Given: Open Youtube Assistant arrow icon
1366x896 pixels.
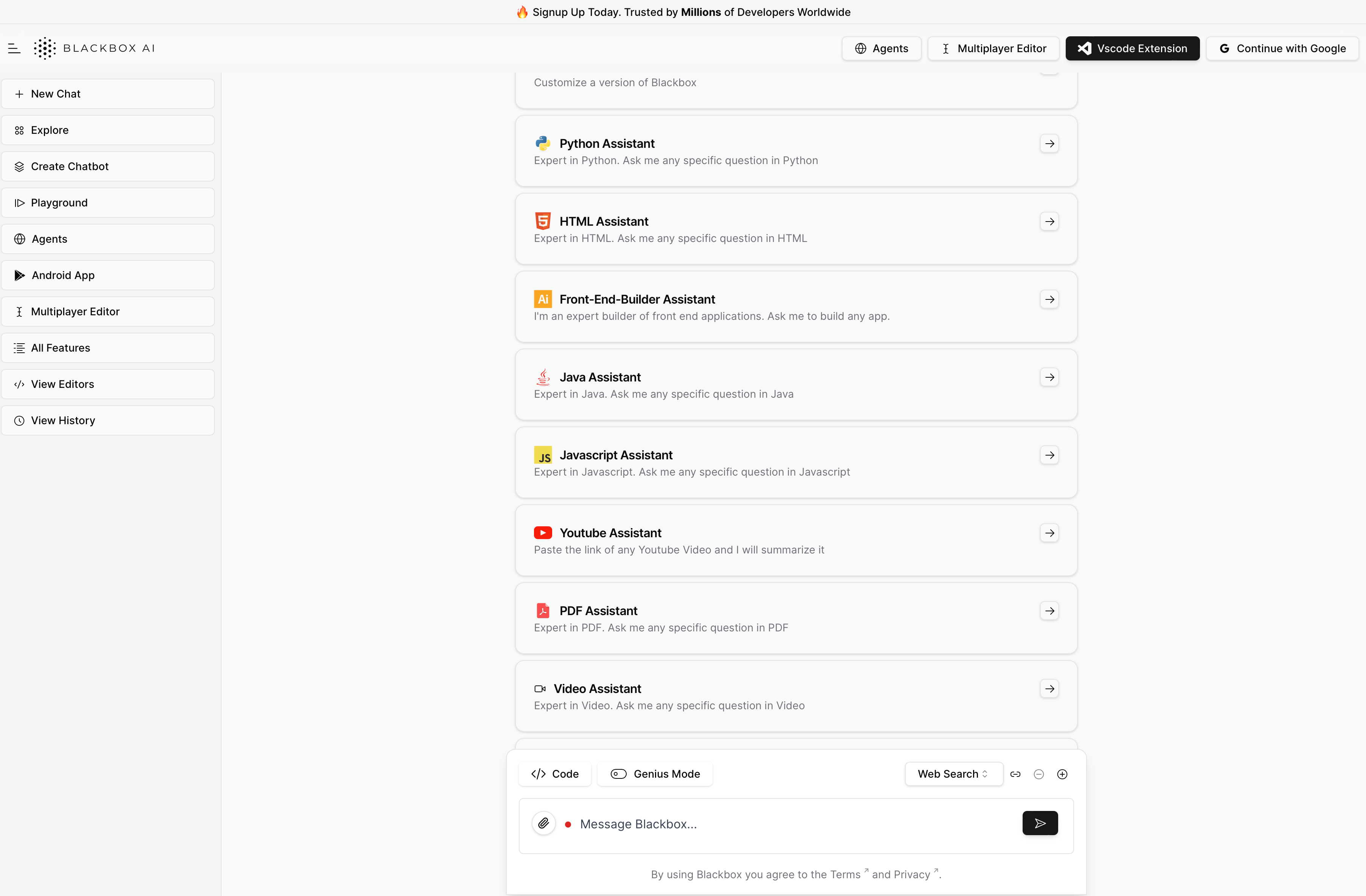Looking at the screenshot, I should tap(1049, 533).
